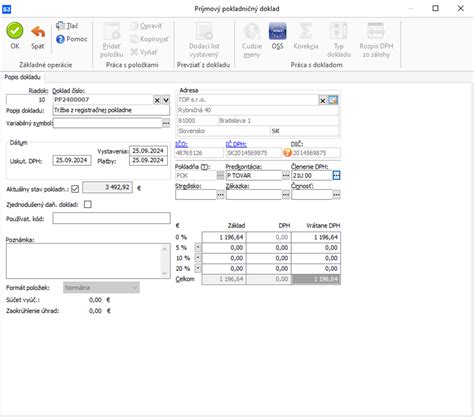Screen dimensions: 474x417
Task: Click the orange VAT verification icon near DIČ
Action: (287, 153)
